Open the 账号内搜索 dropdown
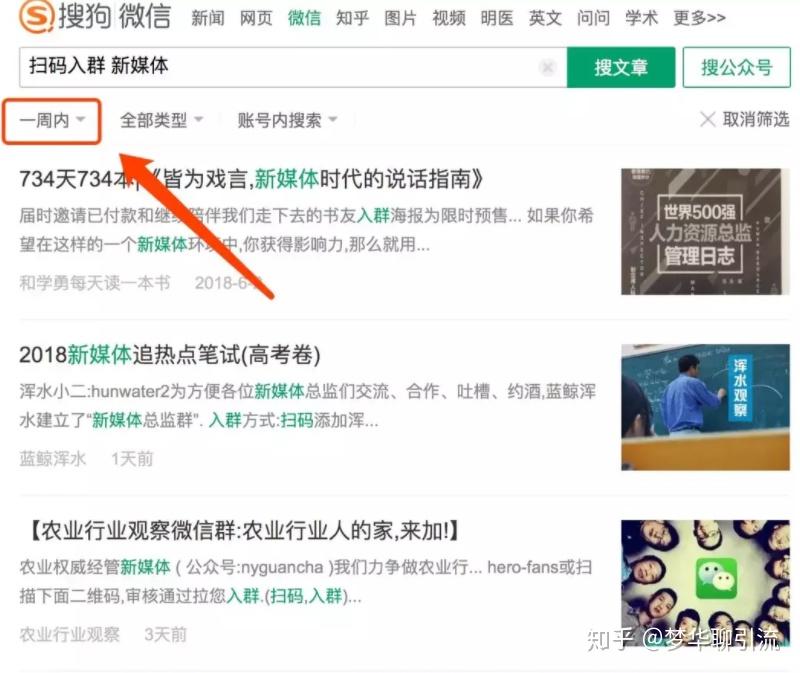This screenshot has height=673, width=800. click(287, 120)
